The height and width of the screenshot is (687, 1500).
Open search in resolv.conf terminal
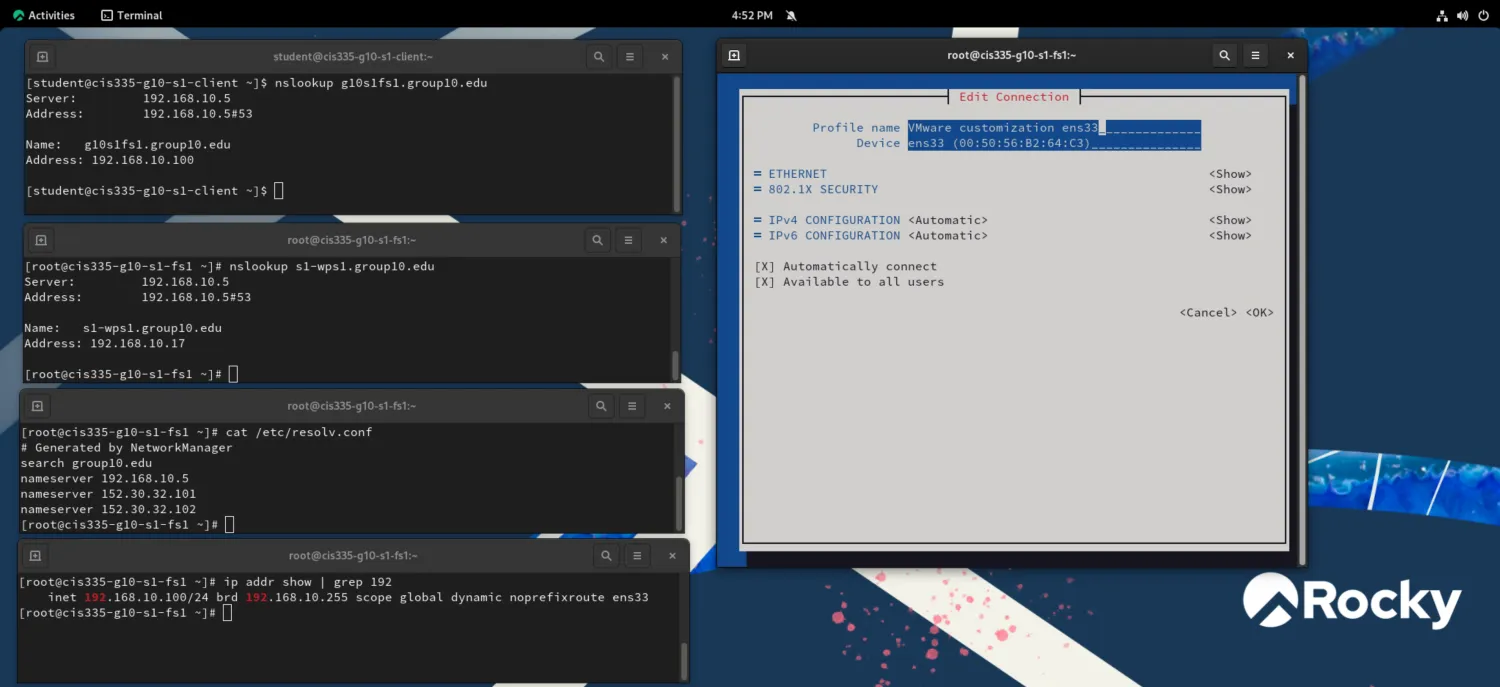601,406
